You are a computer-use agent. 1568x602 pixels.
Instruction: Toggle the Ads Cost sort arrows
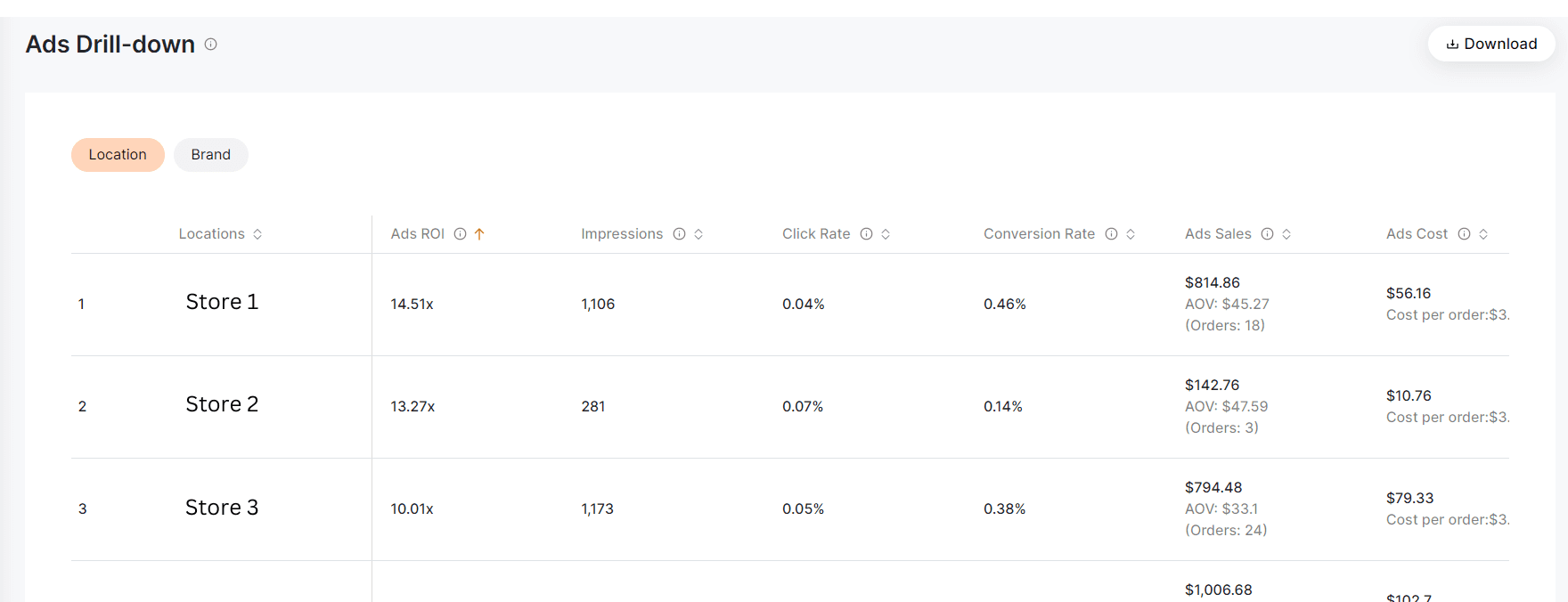(x=1483, y=234)
